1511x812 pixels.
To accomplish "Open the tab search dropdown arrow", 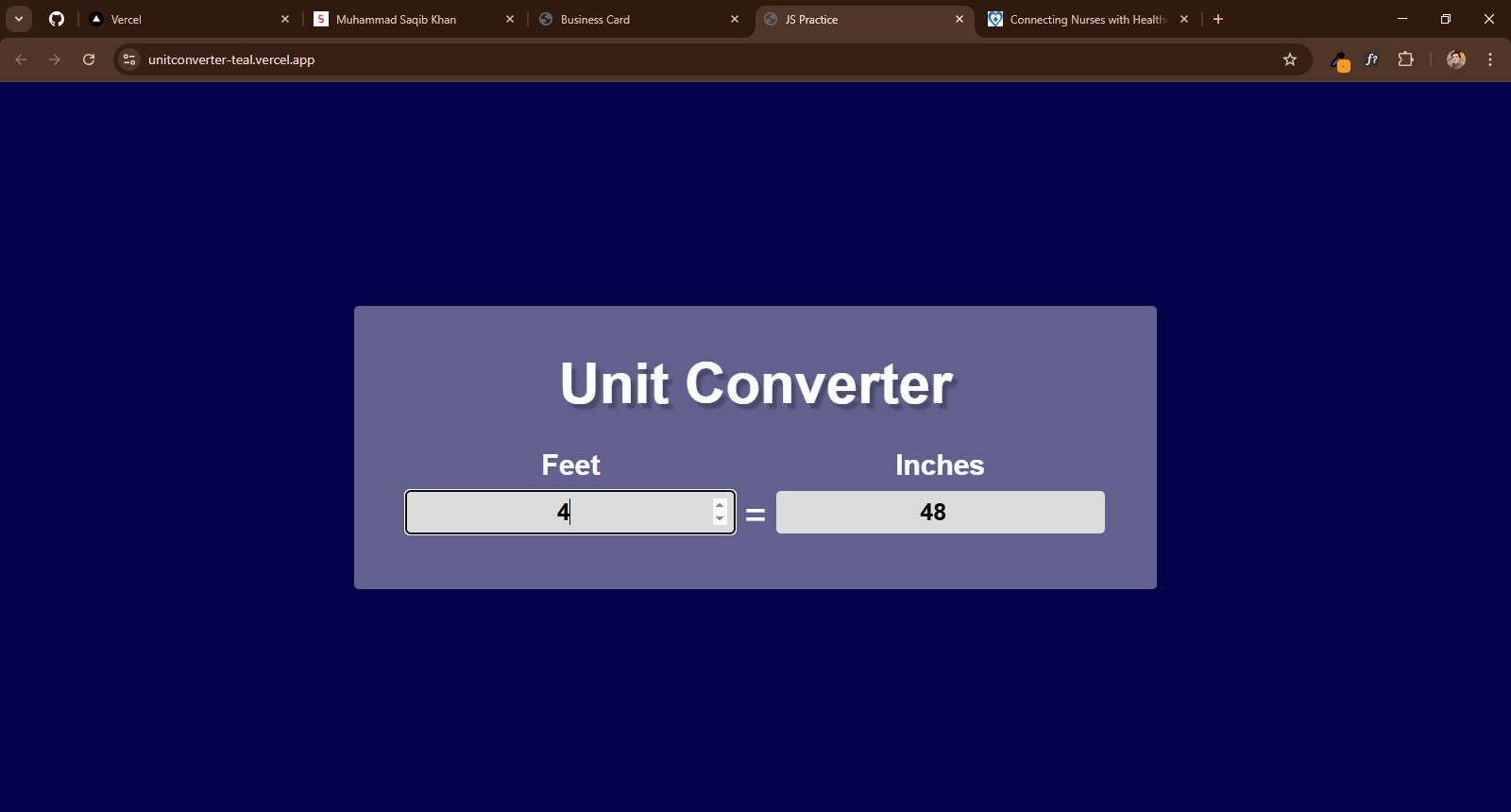I will tap(19, 19).
